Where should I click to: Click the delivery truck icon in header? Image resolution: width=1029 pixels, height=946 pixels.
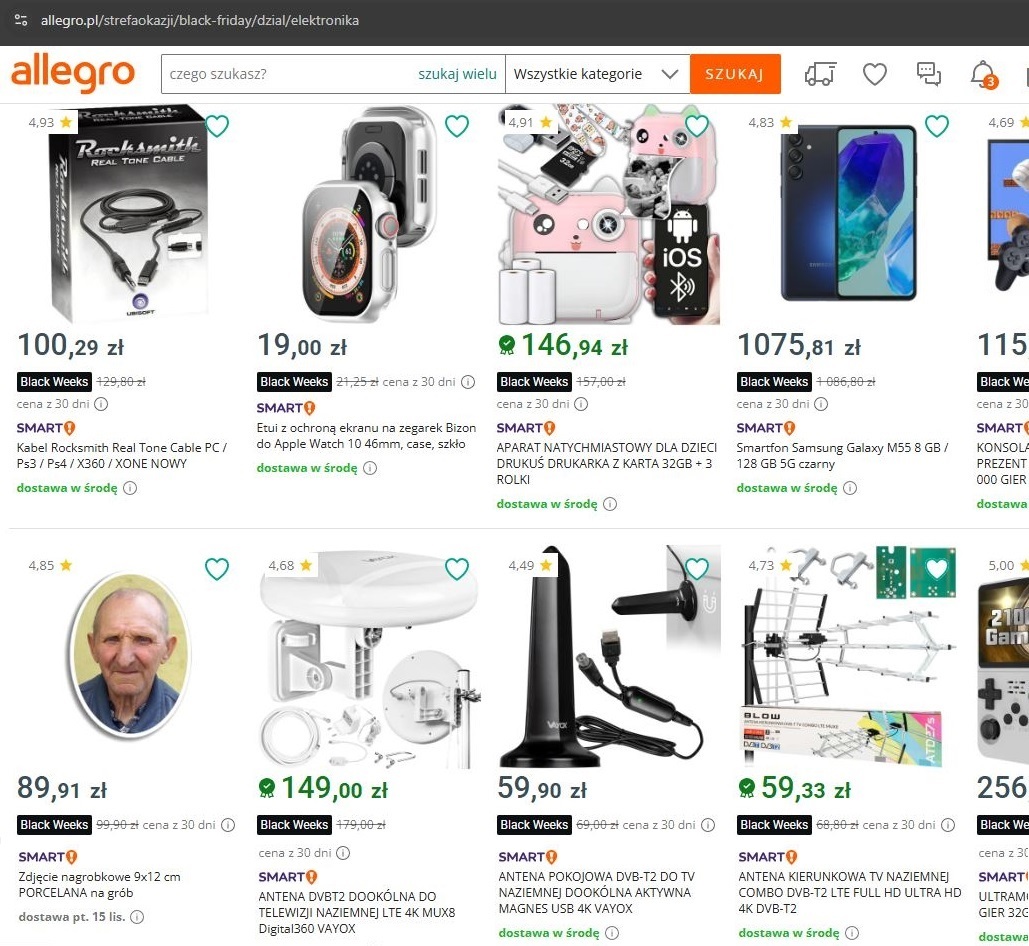820,74
